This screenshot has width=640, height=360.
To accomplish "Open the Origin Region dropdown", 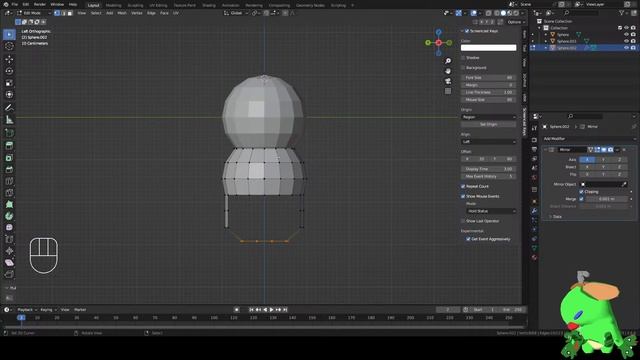I will coord(489,117).
